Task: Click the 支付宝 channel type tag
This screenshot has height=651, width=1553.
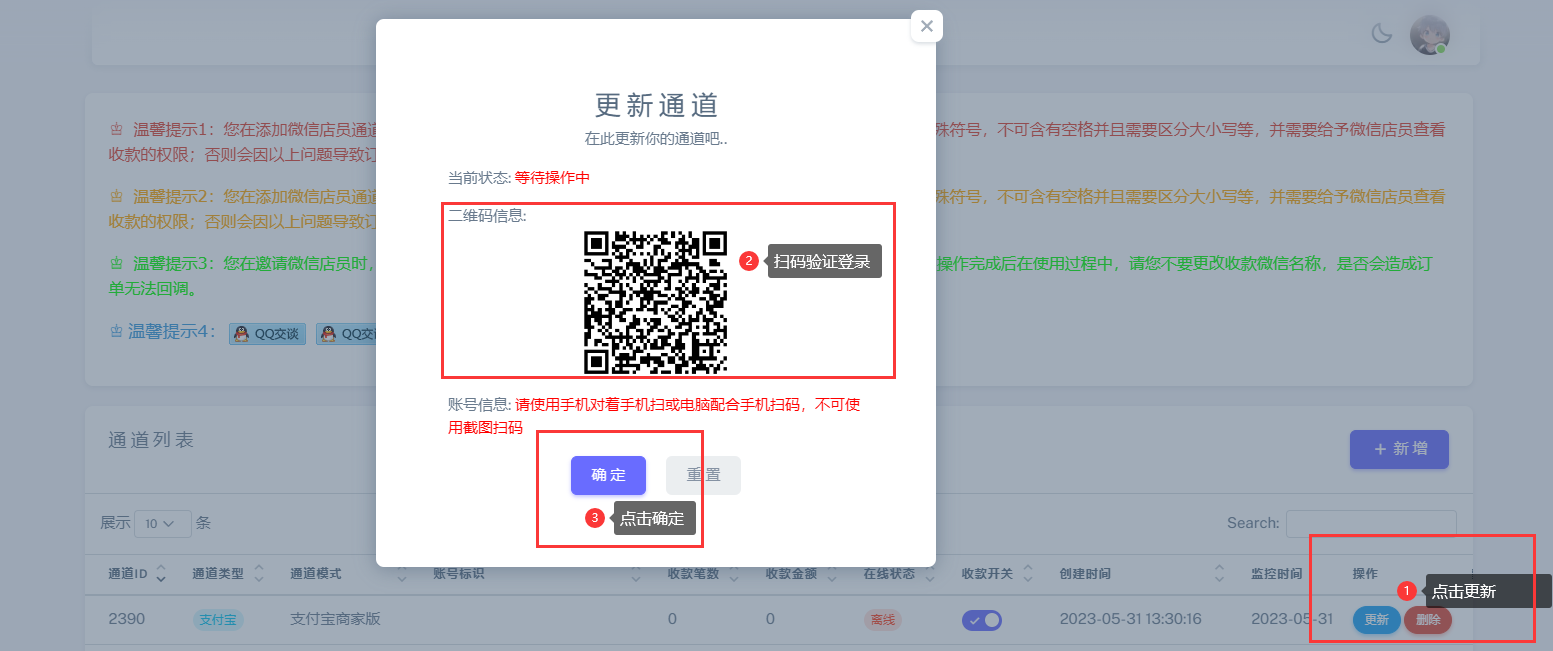Action: coord(218,620)
